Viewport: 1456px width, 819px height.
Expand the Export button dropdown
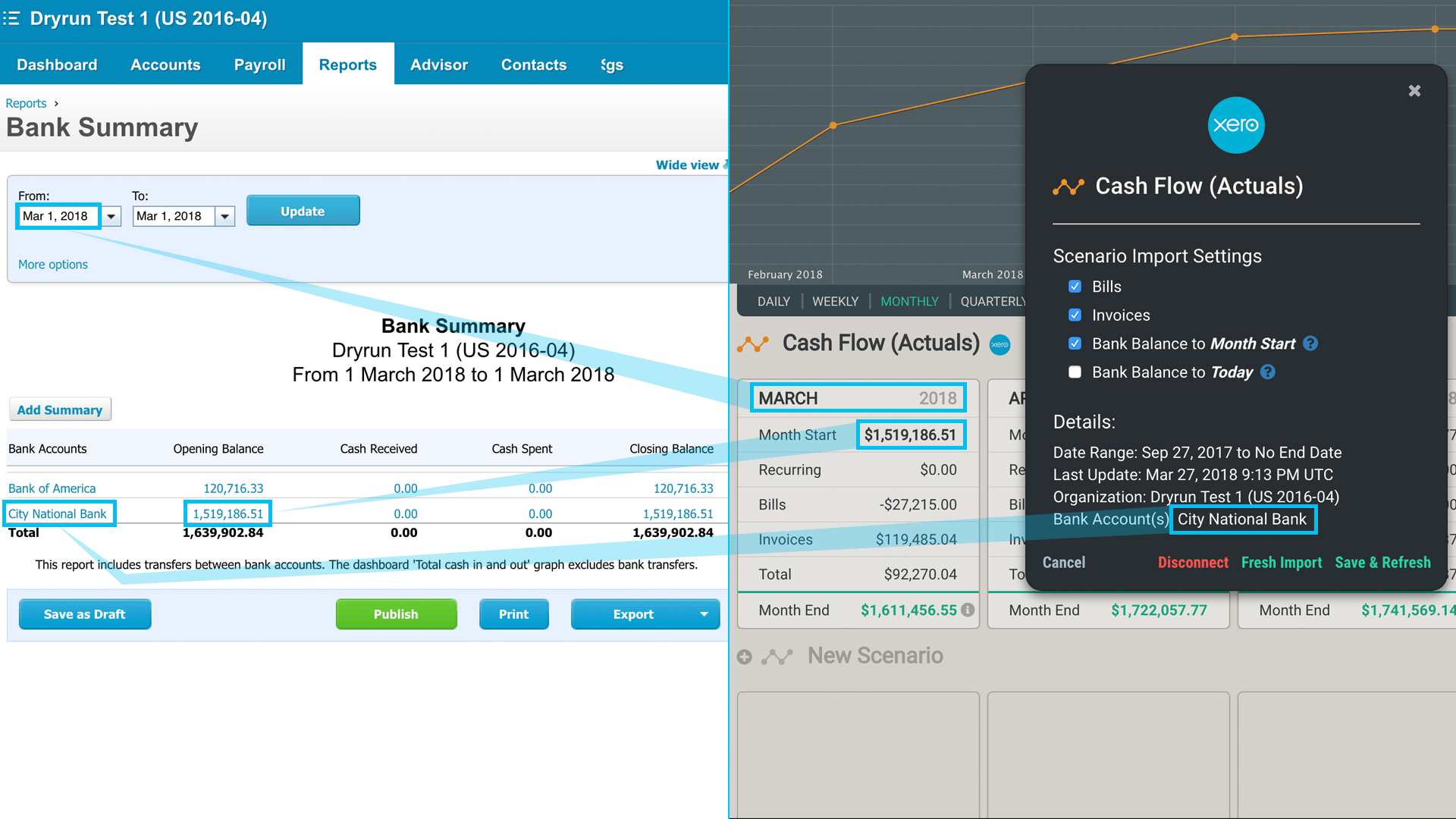[x=704, y=614]
